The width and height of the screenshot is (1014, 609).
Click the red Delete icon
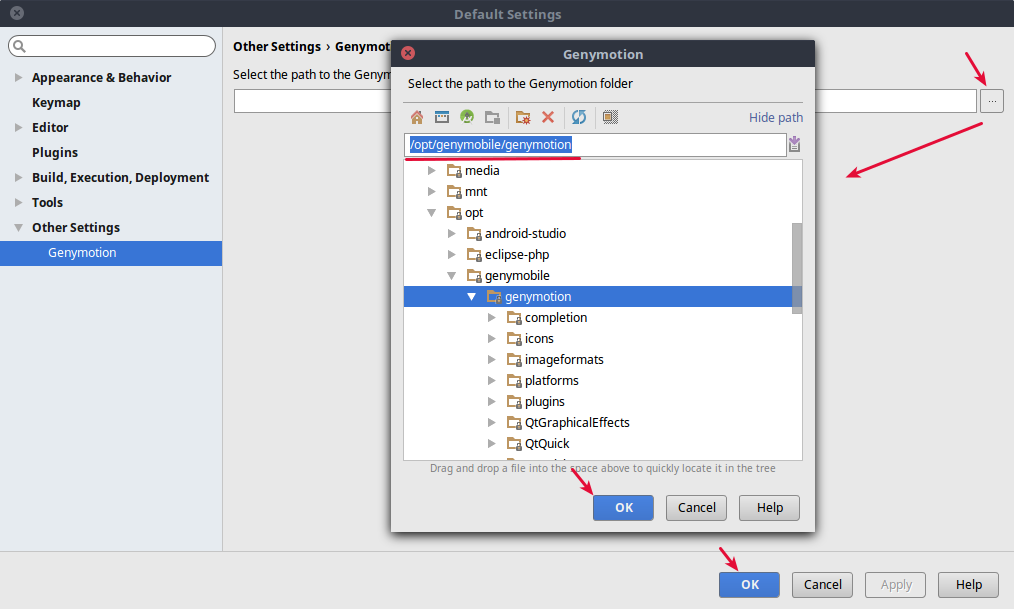[x=548, y=117]
